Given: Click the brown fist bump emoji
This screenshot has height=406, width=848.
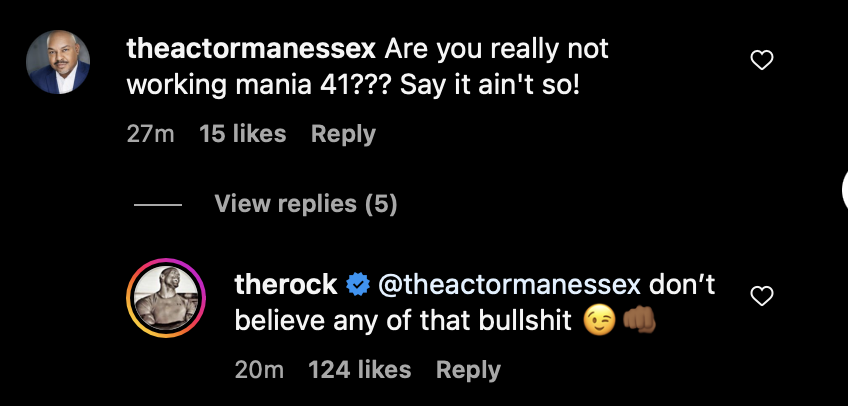Looking at the screenshot, I should tap(637, 322).
